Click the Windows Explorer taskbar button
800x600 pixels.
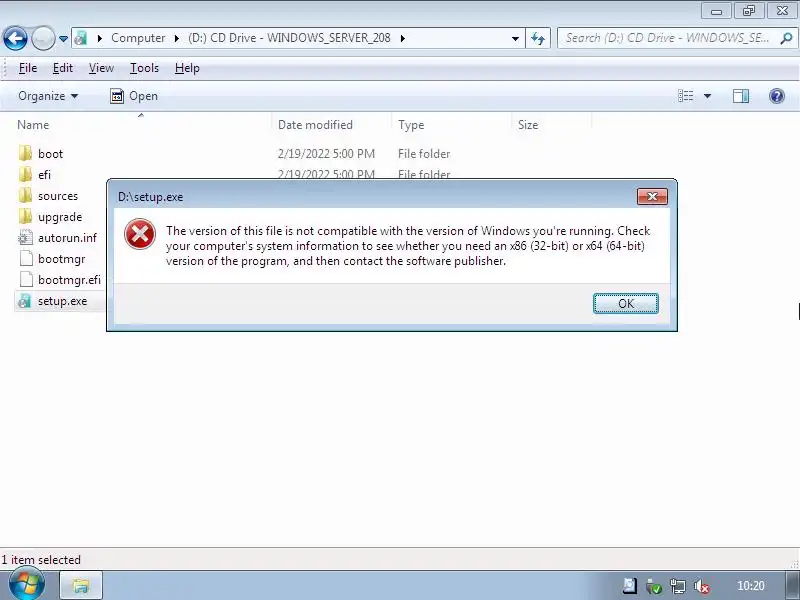(81, 586)
